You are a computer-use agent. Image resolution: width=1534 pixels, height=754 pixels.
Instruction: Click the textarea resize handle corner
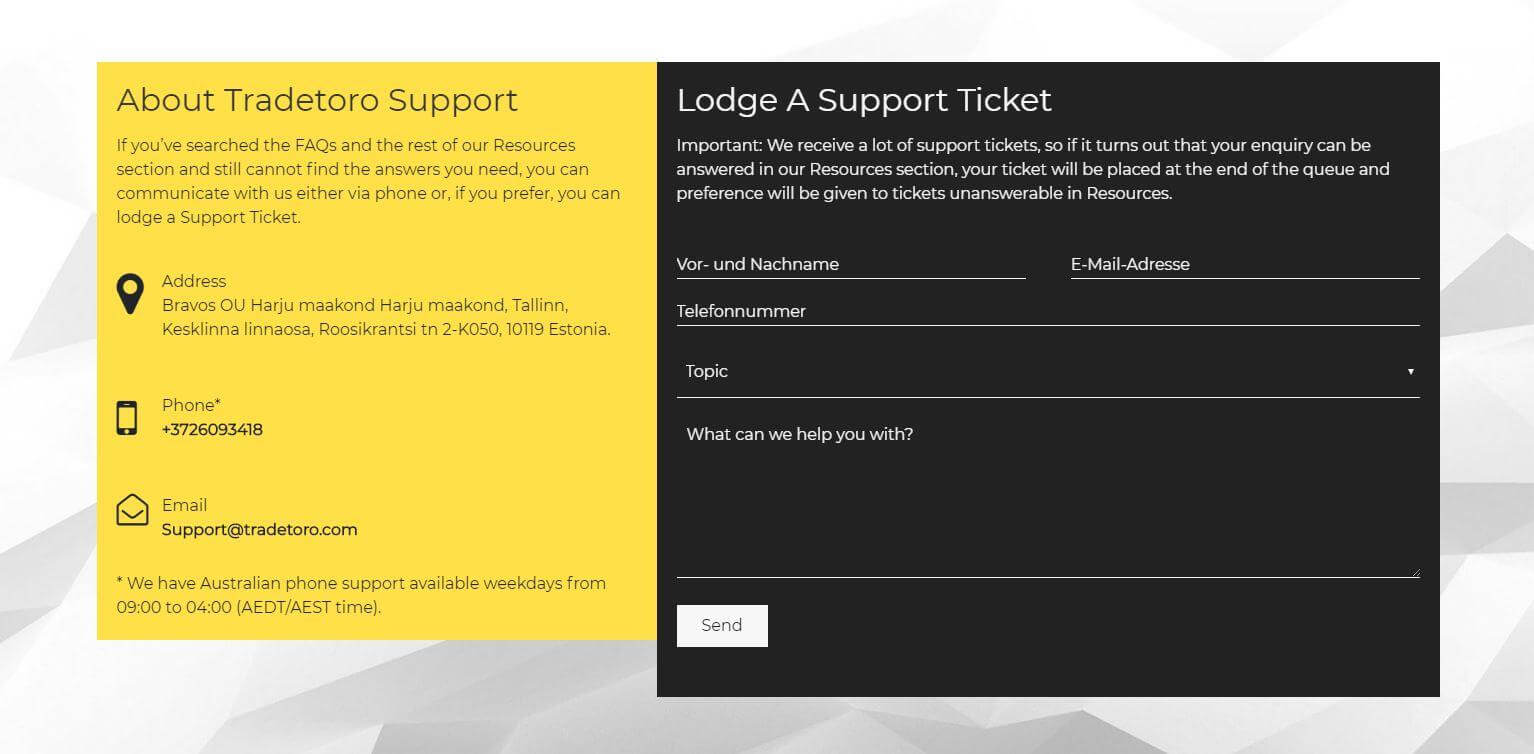point(1415,573)
